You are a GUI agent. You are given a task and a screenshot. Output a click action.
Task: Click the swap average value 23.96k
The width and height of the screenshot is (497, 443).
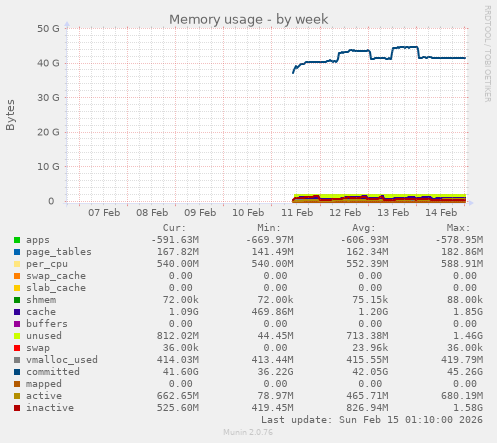(370, 348)
